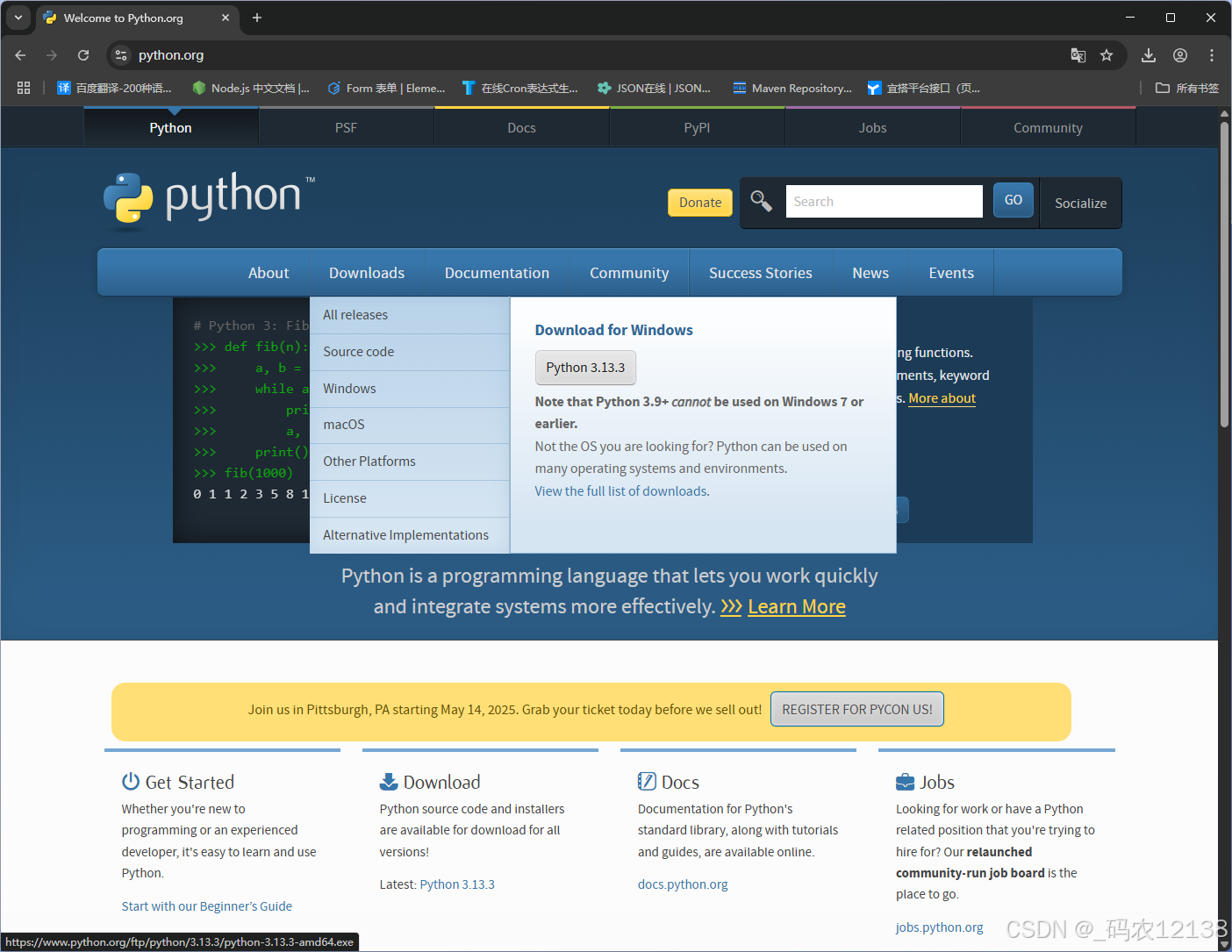The image size is (1232, 952).
Task: Open the Events navigation menu
Action: coord(951,273)
